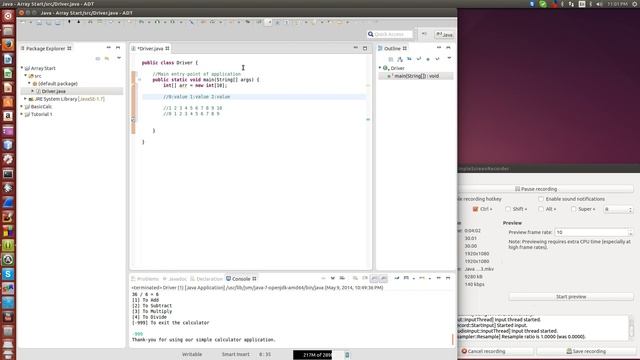Select main(String[]) : void in Outline
Screen dimensions: 640x360
[416, 76]
